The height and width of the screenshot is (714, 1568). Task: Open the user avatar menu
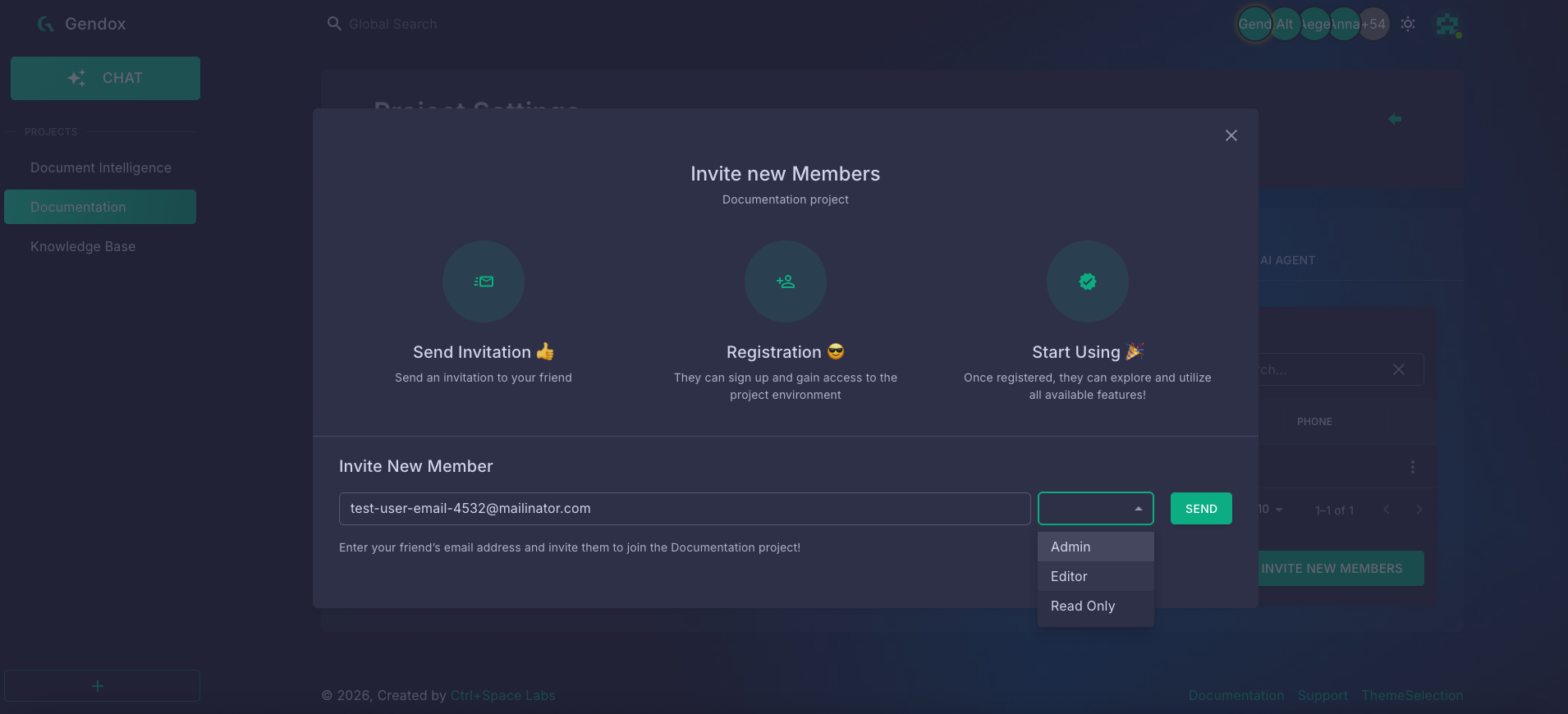[1448, 25]
